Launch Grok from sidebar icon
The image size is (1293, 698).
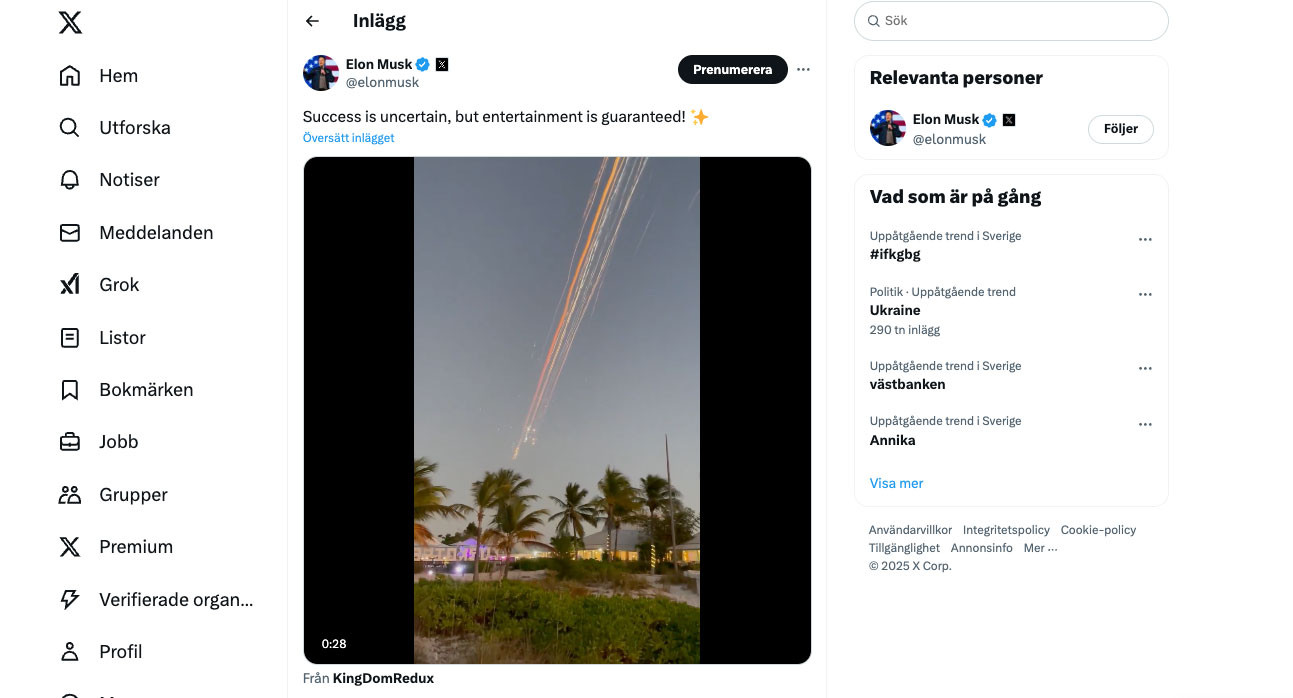pyautogui.click(x=70, y=285)
